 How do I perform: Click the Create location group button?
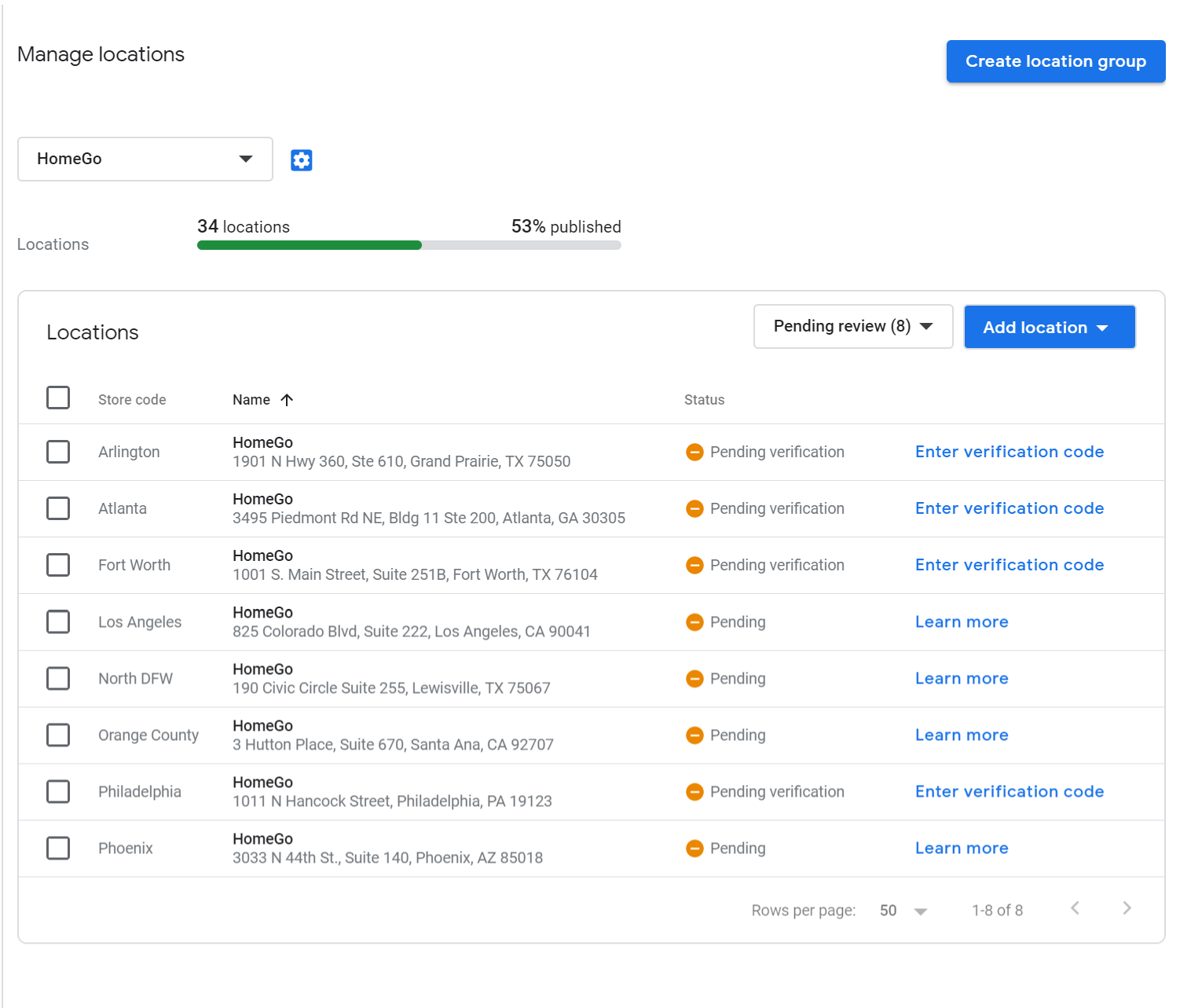point(1055,61)
